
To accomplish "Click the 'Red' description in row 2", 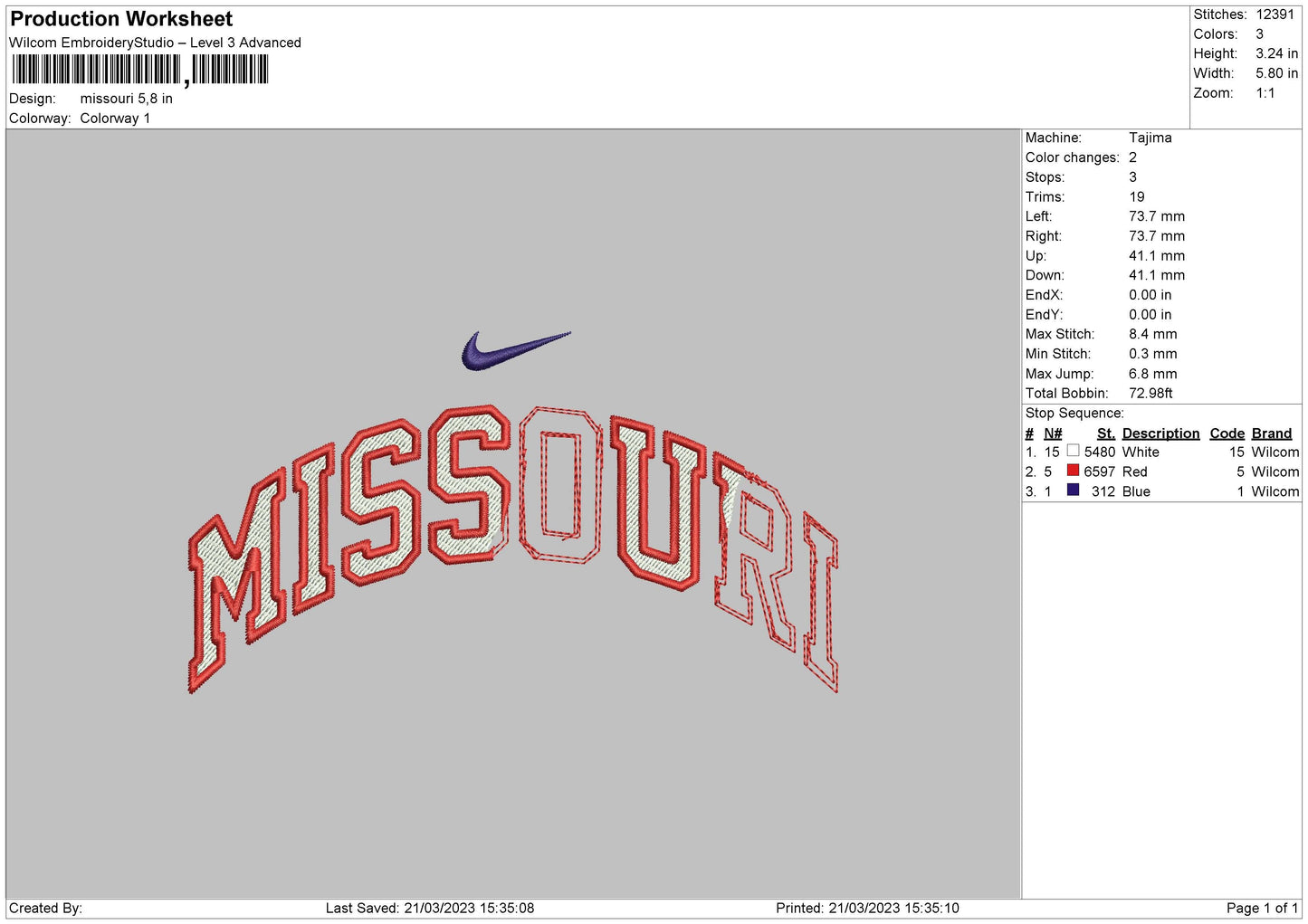I will tap(1134, 472).
